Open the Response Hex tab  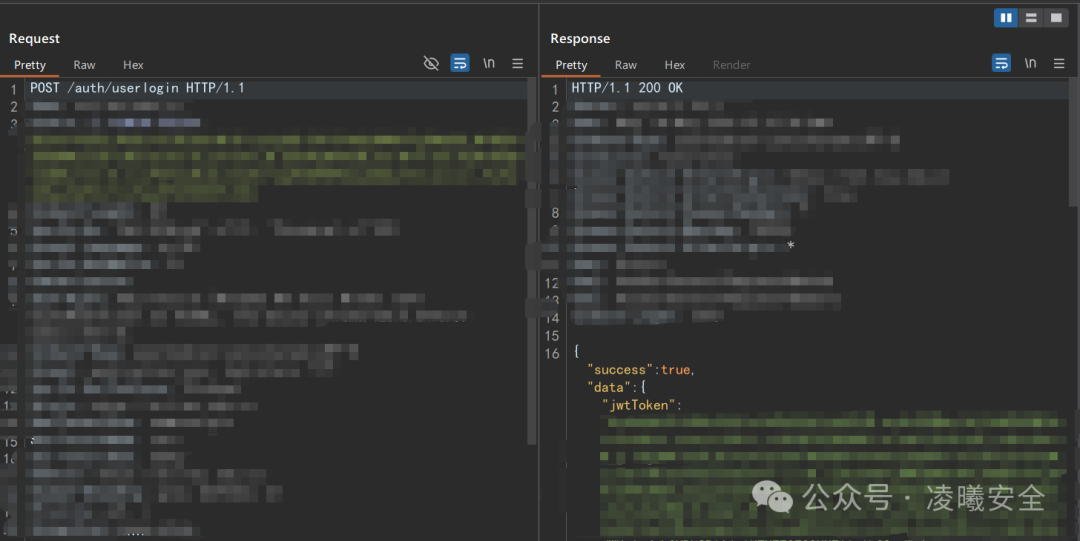click(x=674, y=65)
